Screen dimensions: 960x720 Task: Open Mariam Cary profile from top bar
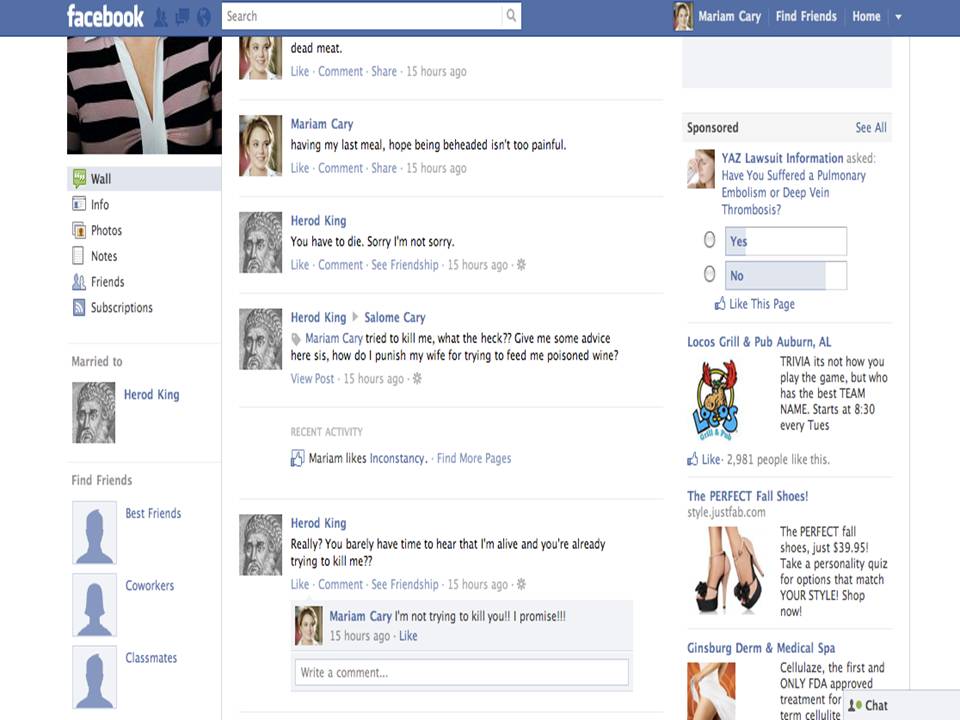729,17
